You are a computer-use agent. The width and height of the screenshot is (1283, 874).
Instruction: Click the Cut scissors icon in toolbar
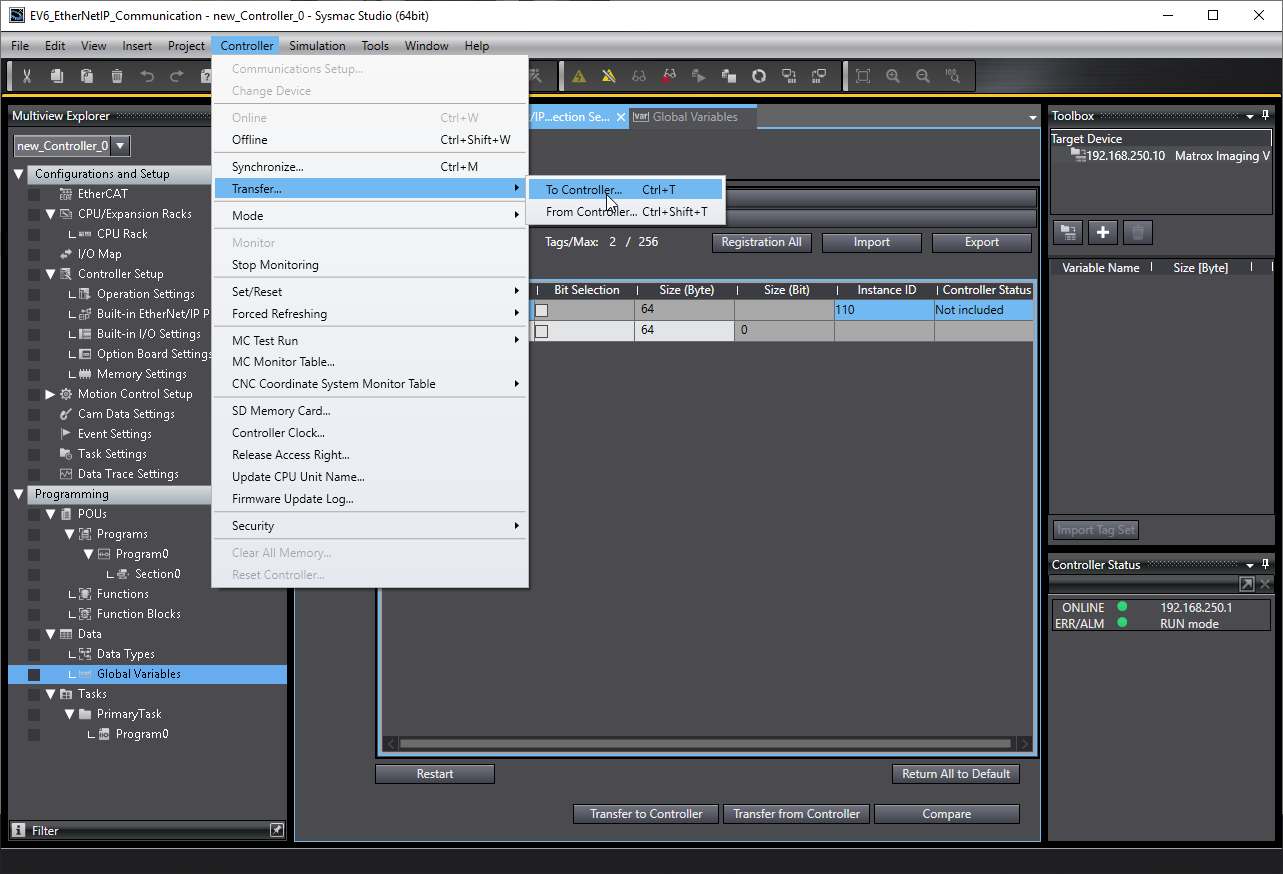click(x=27, y=76)
